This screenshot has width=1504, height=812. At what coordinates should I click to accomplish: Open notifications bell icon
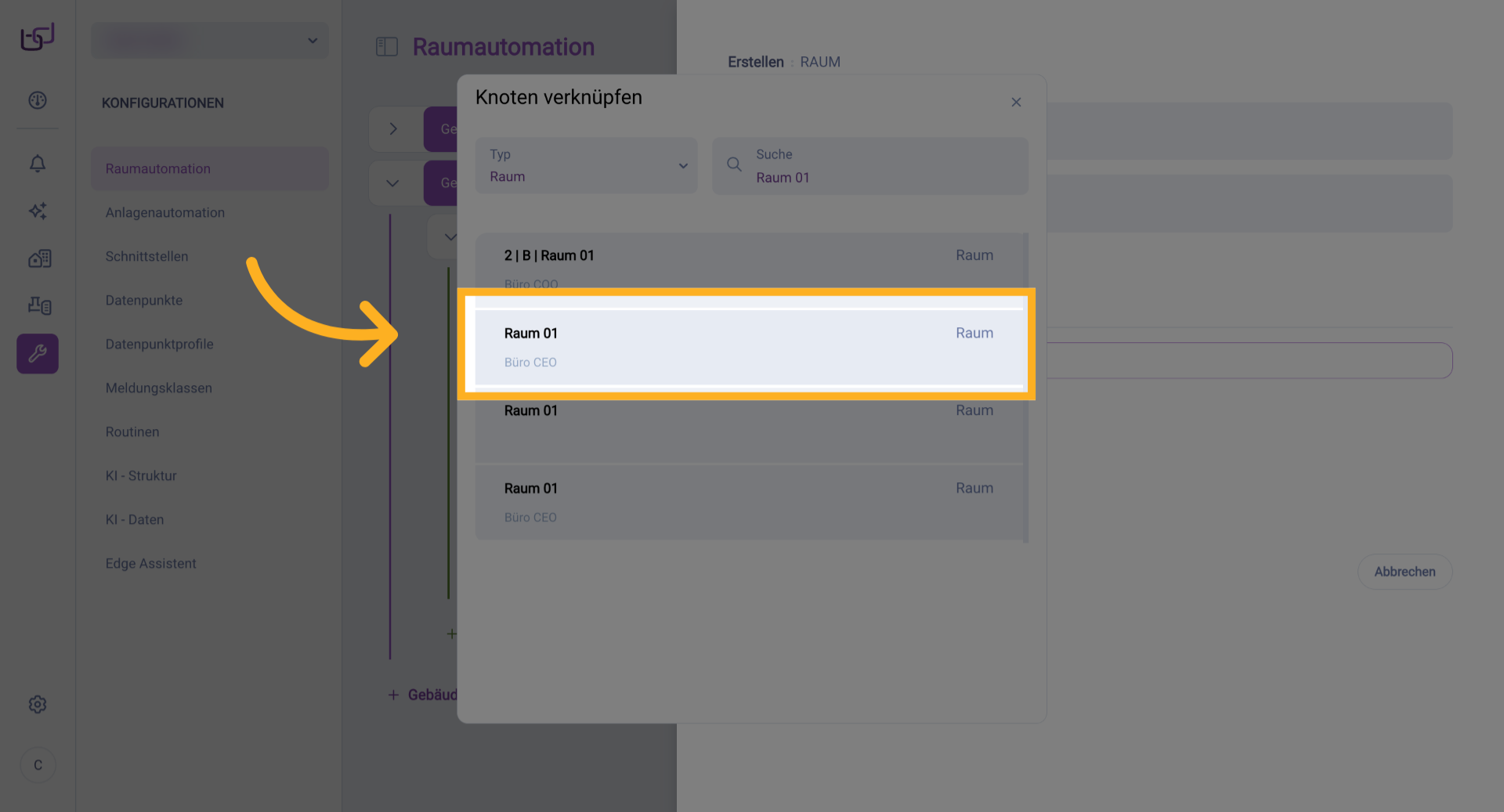pos(38,163)
